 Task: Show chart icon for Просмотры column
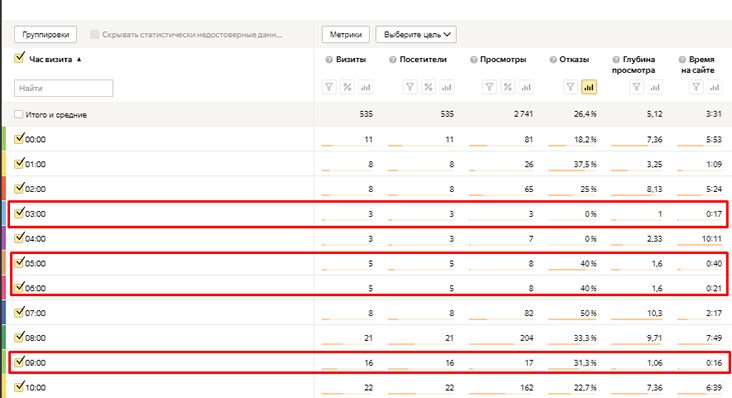coord(526,87)
